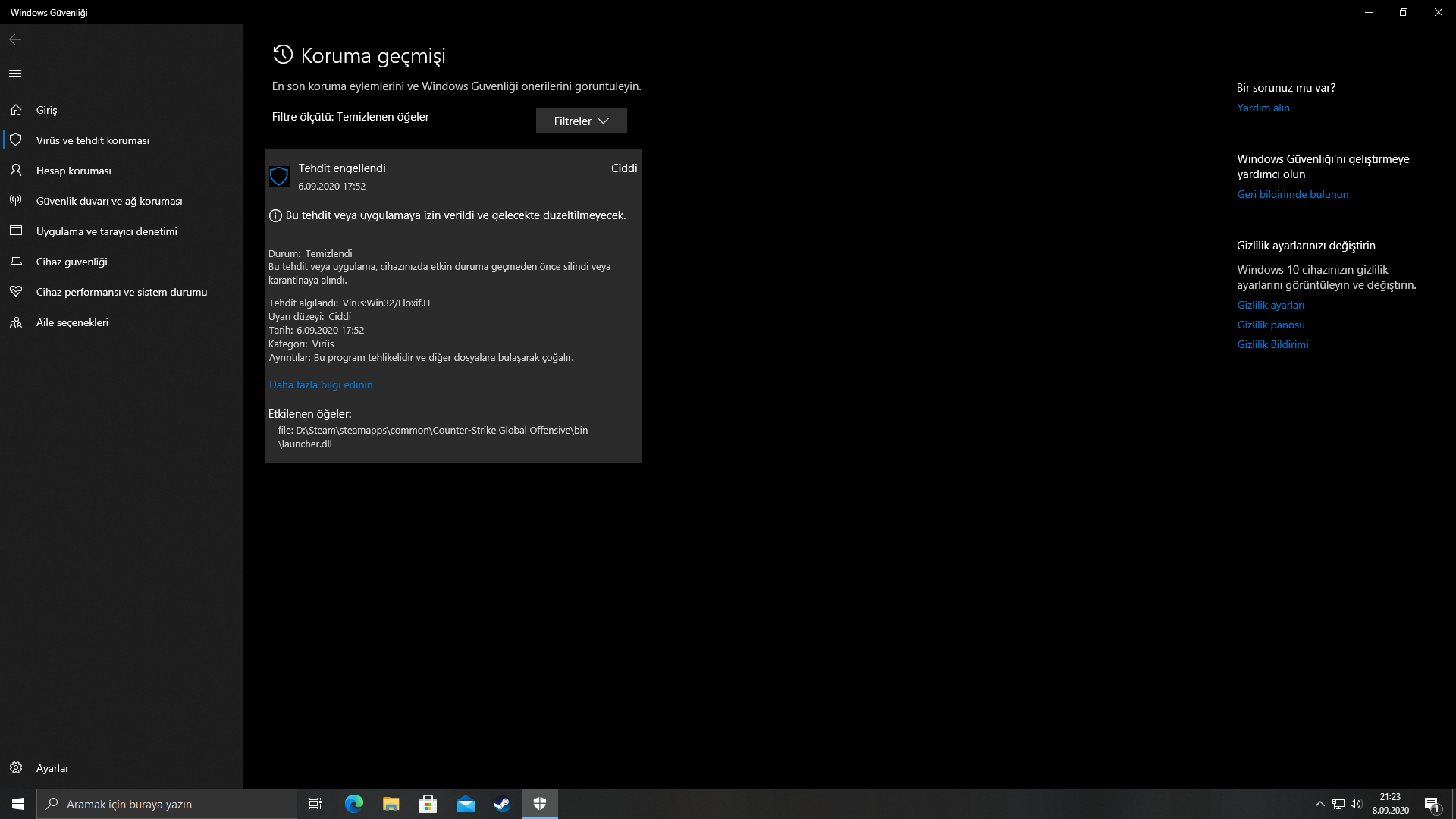Click the Windows taskbar search field
1456x819 pixels.
pyautogui.click(x=167, y=804)
